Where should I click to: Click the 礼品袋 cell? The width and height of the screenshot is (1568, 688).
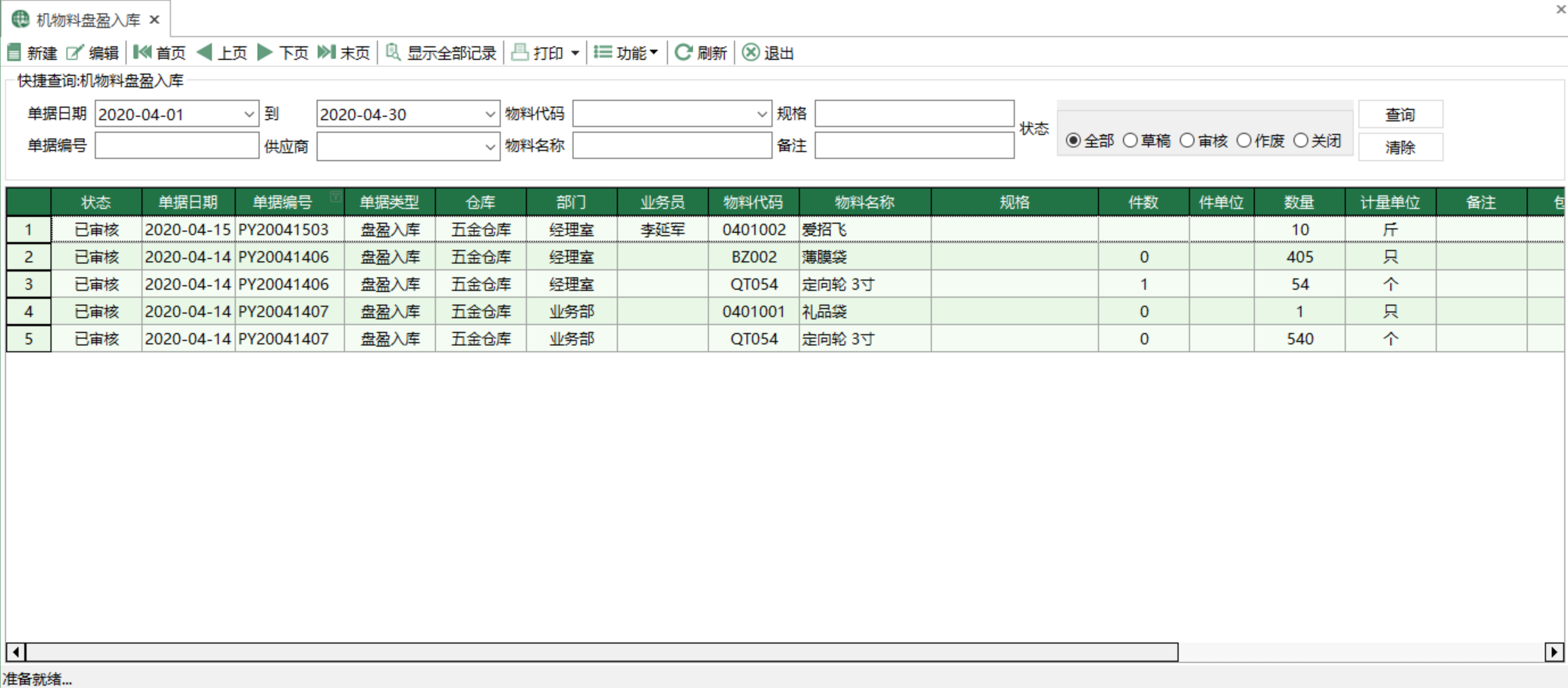tap(865, 312)
